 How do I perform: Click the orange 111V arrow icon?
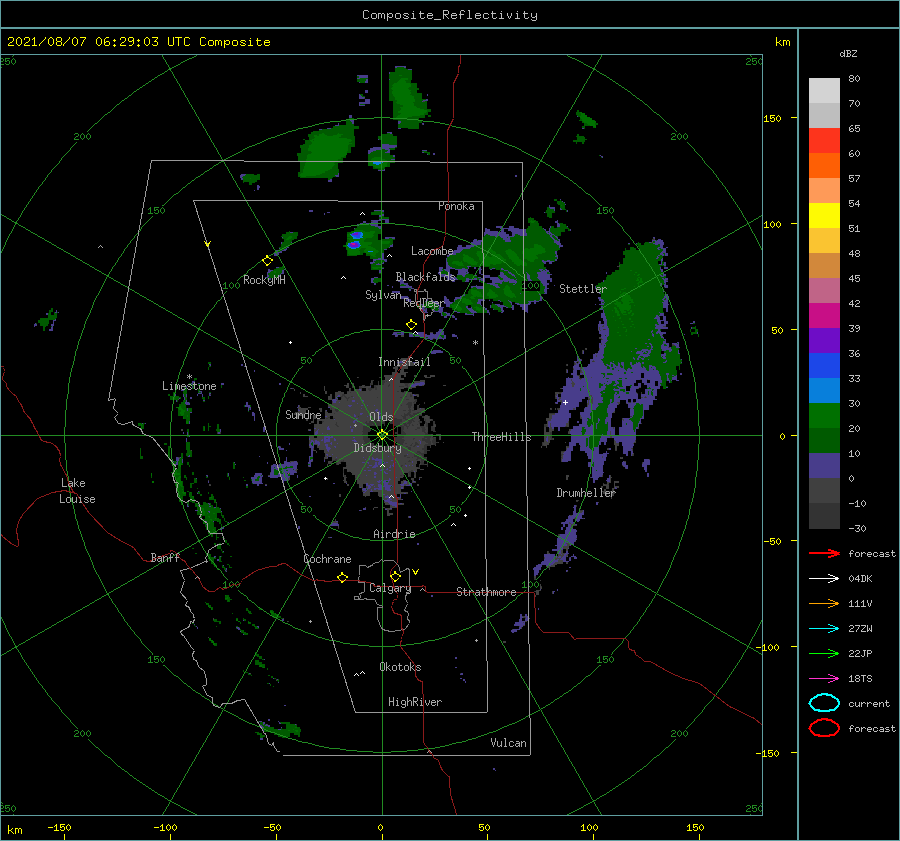(824, 603)
